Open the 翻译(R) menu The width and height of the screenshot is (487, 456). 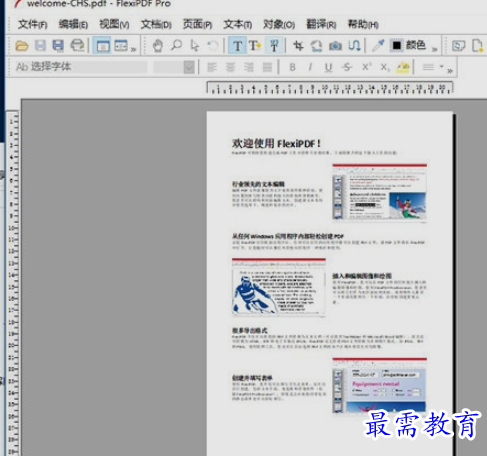click(321, 24)
